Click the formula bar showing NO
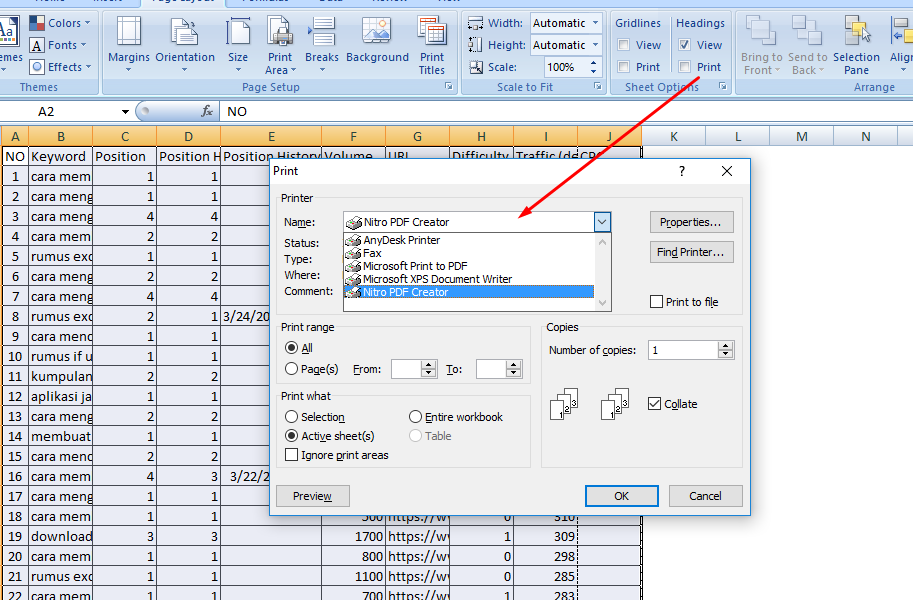This screenshot has height=600, width=913. [565, 111]
